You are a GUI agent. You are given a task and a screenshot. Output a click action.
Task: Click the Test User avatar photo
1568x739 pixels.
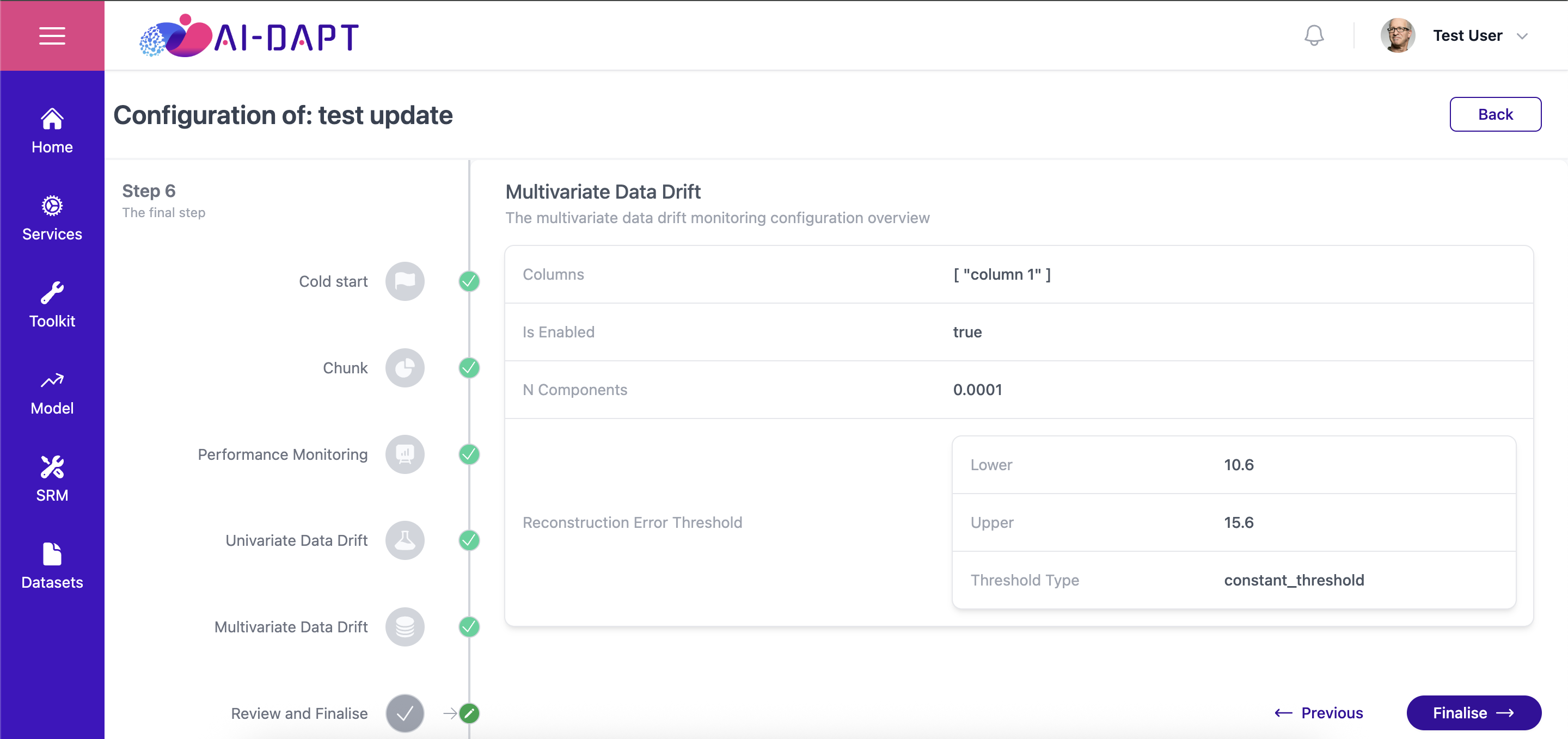coord(1398,35)
